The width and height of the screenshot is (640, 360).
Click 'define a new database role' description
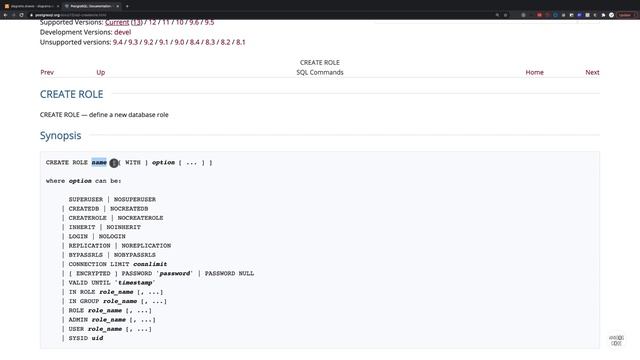coord(129,115)
